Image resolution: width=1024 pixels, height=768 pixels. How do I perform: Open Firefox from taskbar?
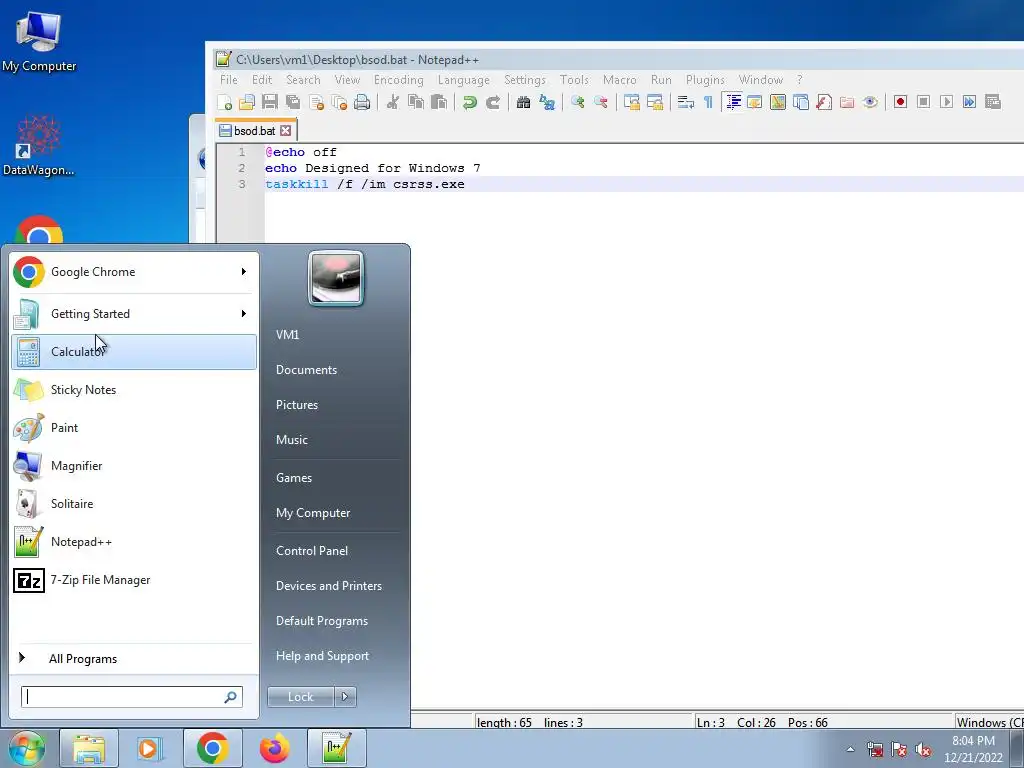pyautogui.click(x=274, y=748)
